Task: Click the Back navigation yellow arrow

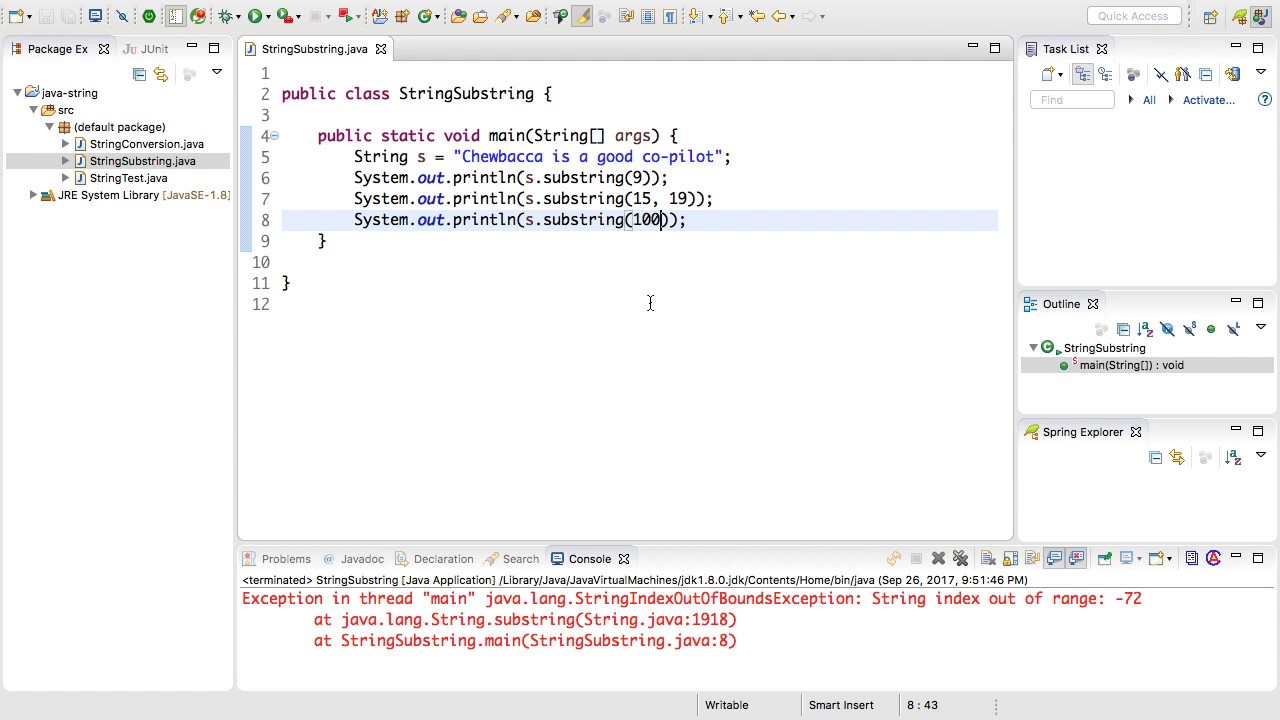Action: 779,16
